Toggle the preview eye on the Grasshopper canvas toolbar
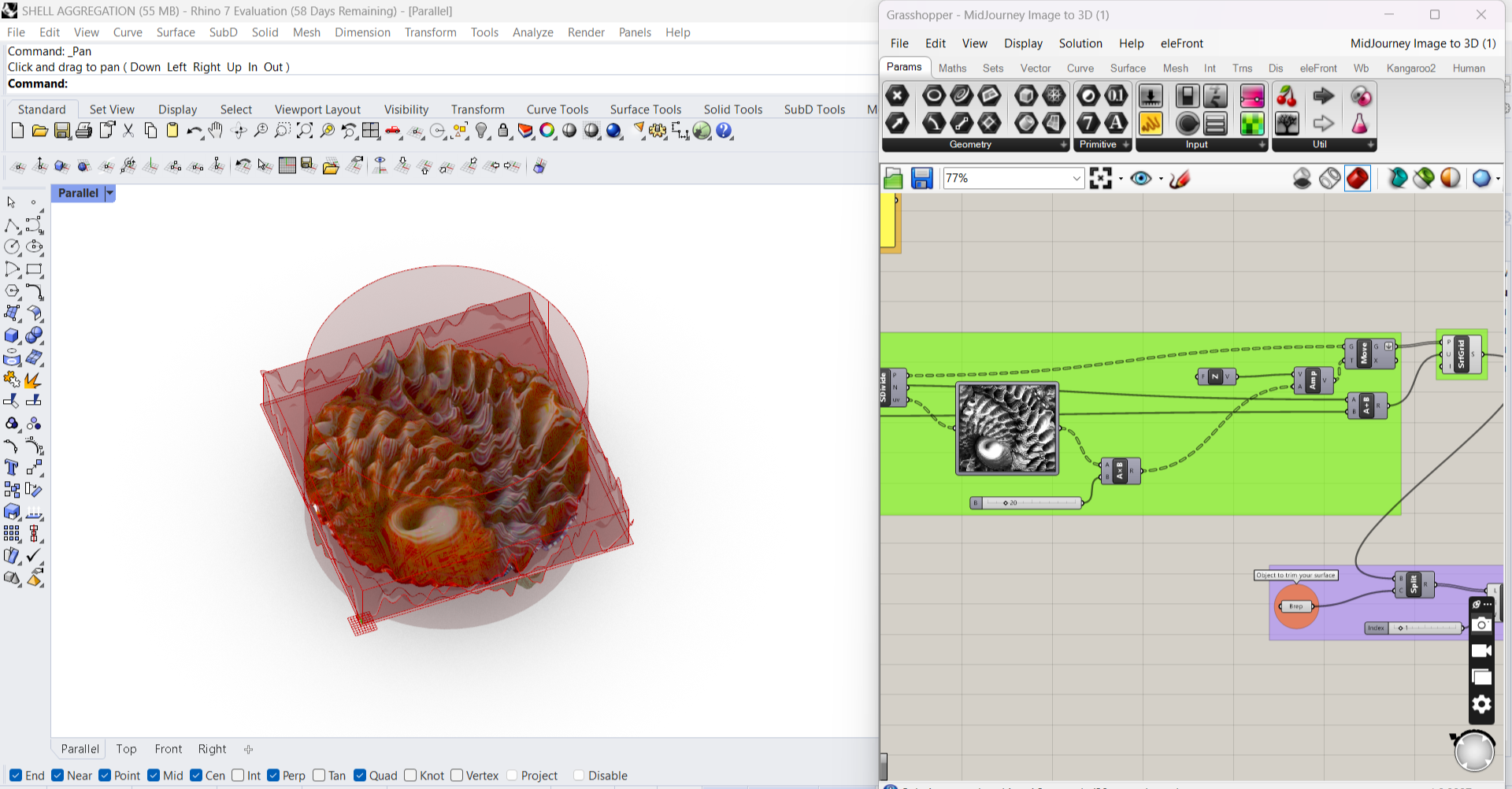Viewport: 1512px width, 789px height. pyautogui.click(x=1141, y=178)
